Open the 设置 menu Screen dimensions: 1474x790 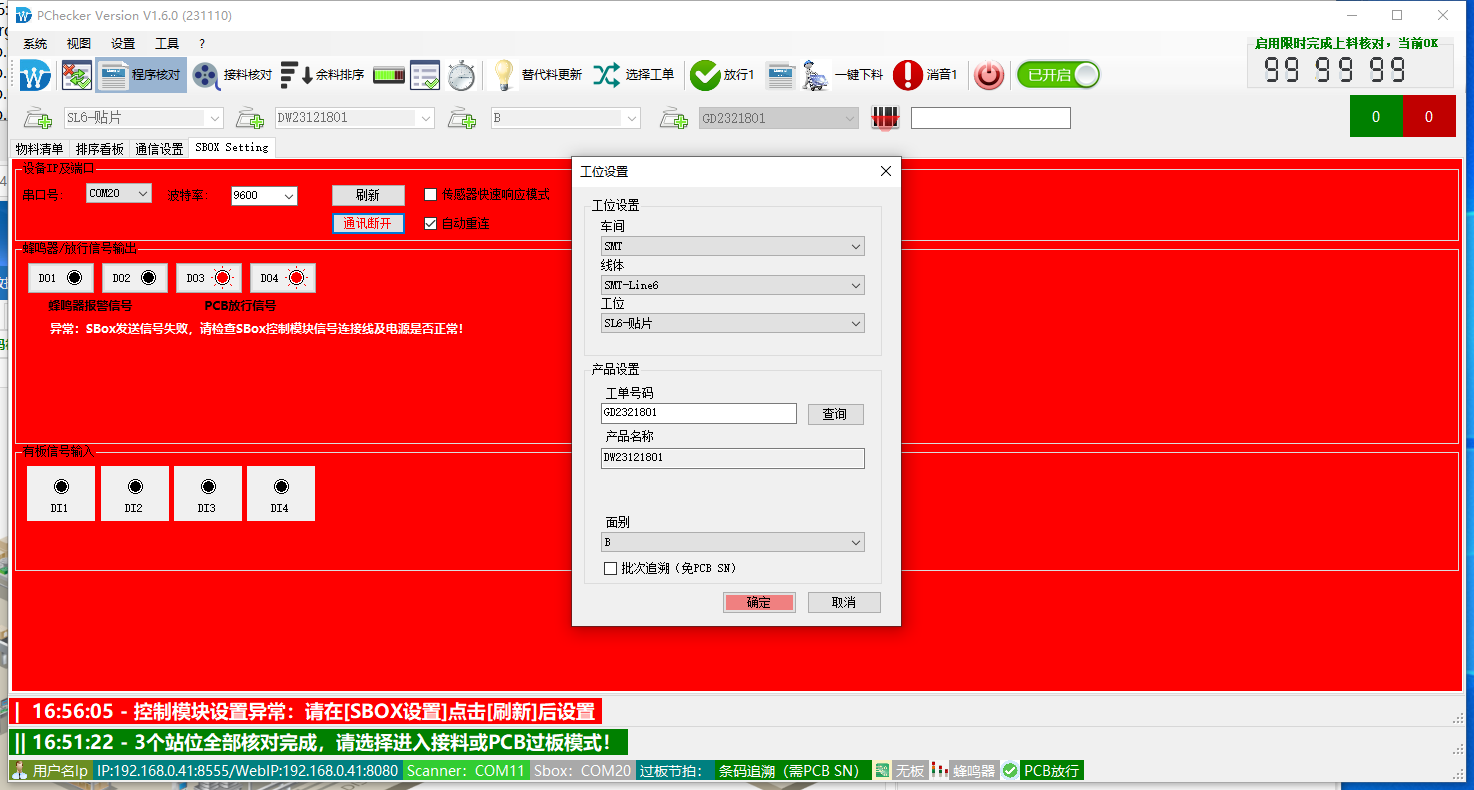(123, 44)
